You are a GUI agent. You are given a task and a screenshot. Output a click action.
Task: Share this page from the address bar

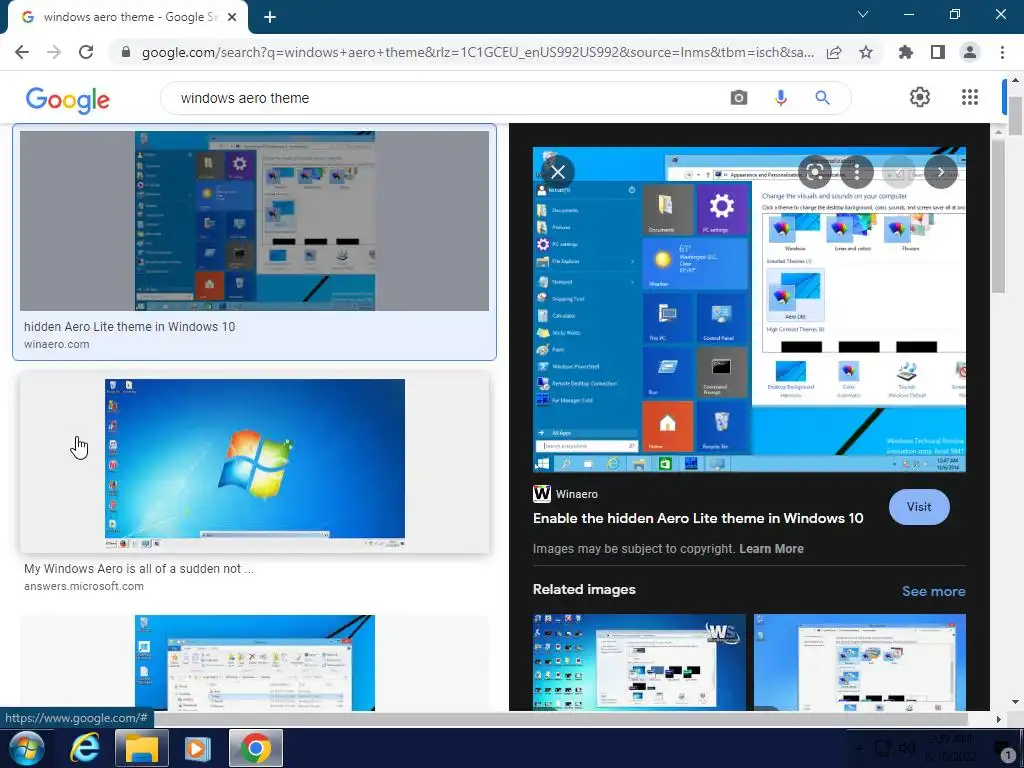pos(834,52)
